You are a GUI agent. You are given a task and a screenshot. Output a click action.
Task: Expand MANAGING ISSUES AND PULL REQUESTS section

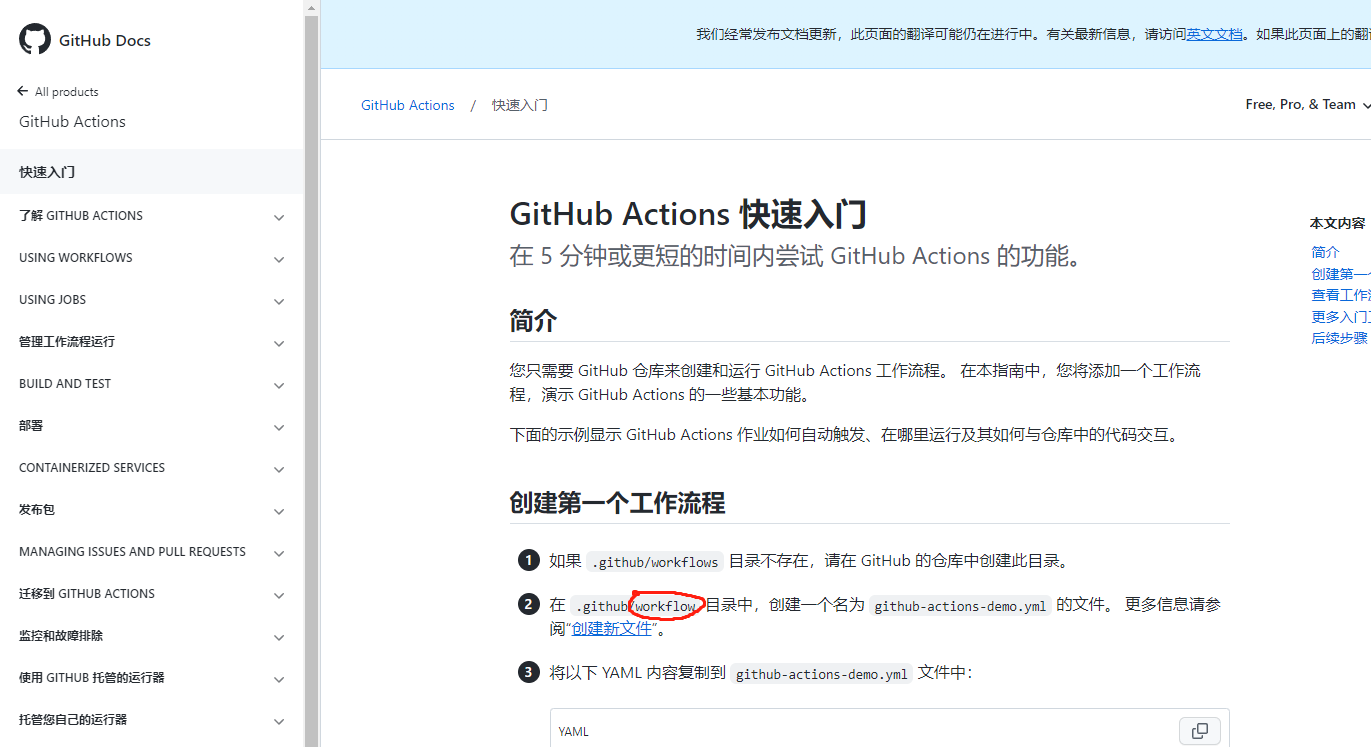pos(279,553)
